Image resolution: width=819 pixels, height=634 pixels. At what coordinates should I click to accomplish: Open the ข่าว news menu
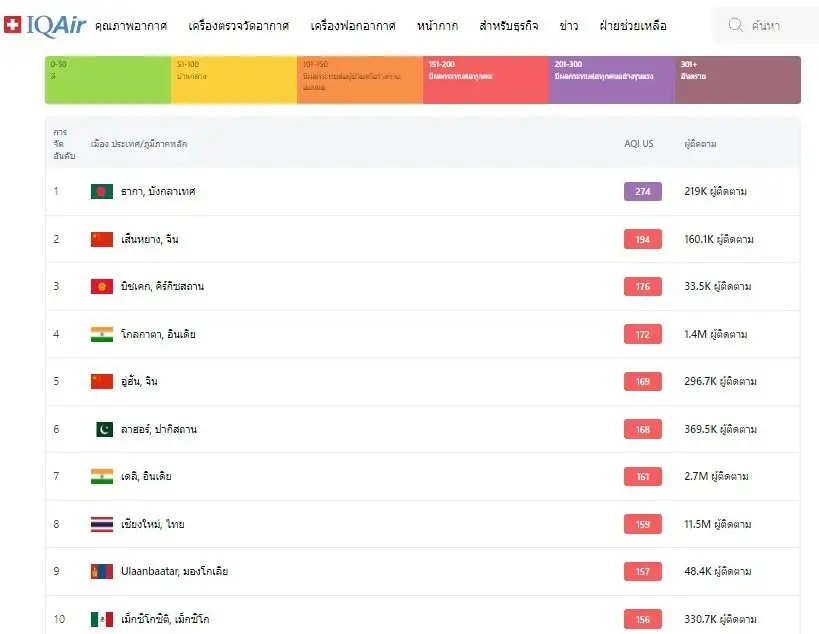coord(569,26)
